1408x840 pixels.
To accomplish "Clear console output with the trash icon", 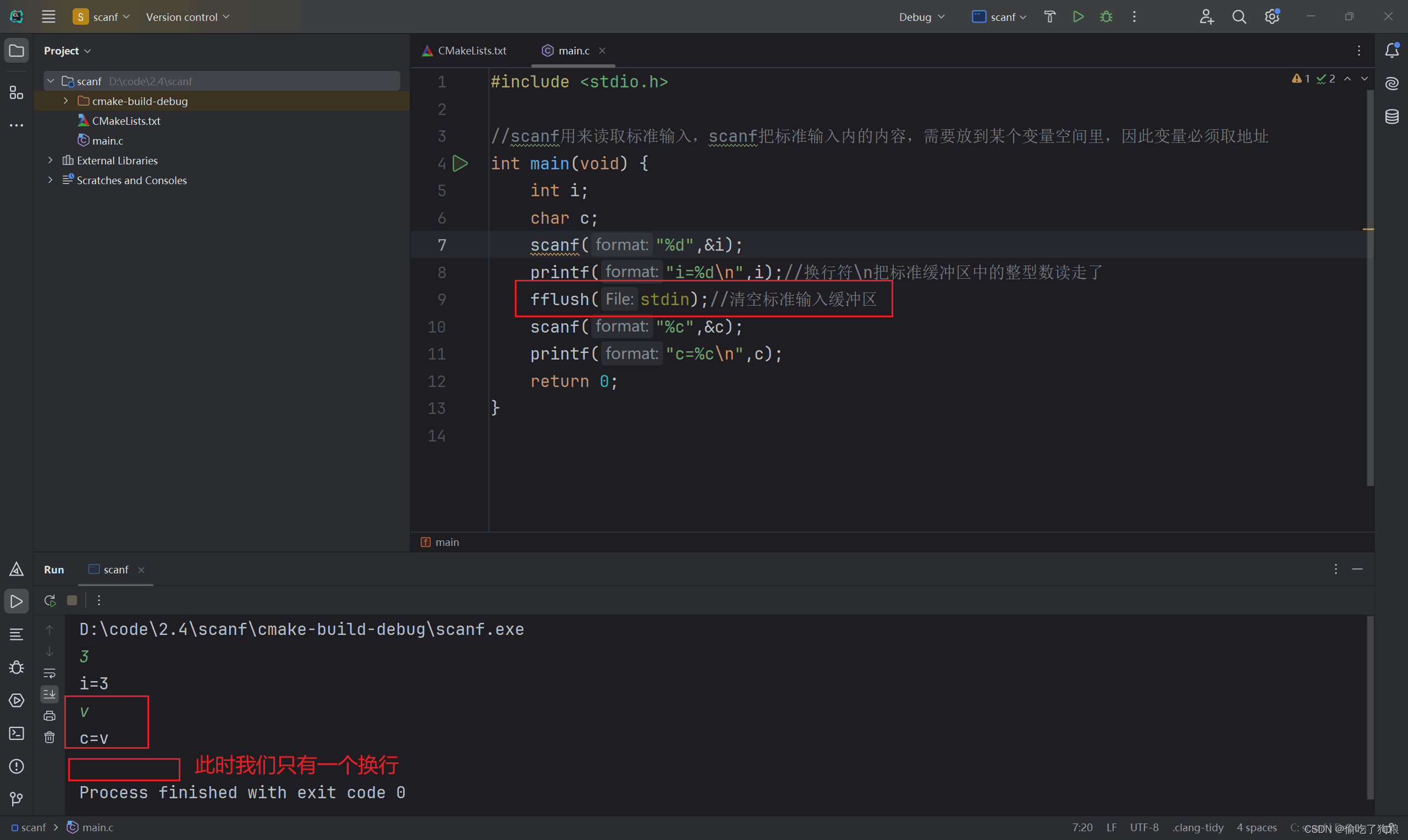I will coord(50,737).
